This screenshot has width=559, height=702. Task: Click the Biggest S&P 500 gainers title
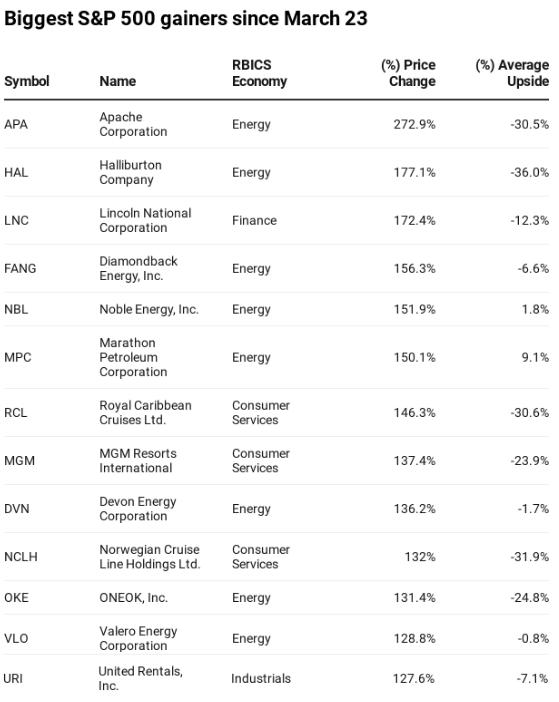[186, 19]
